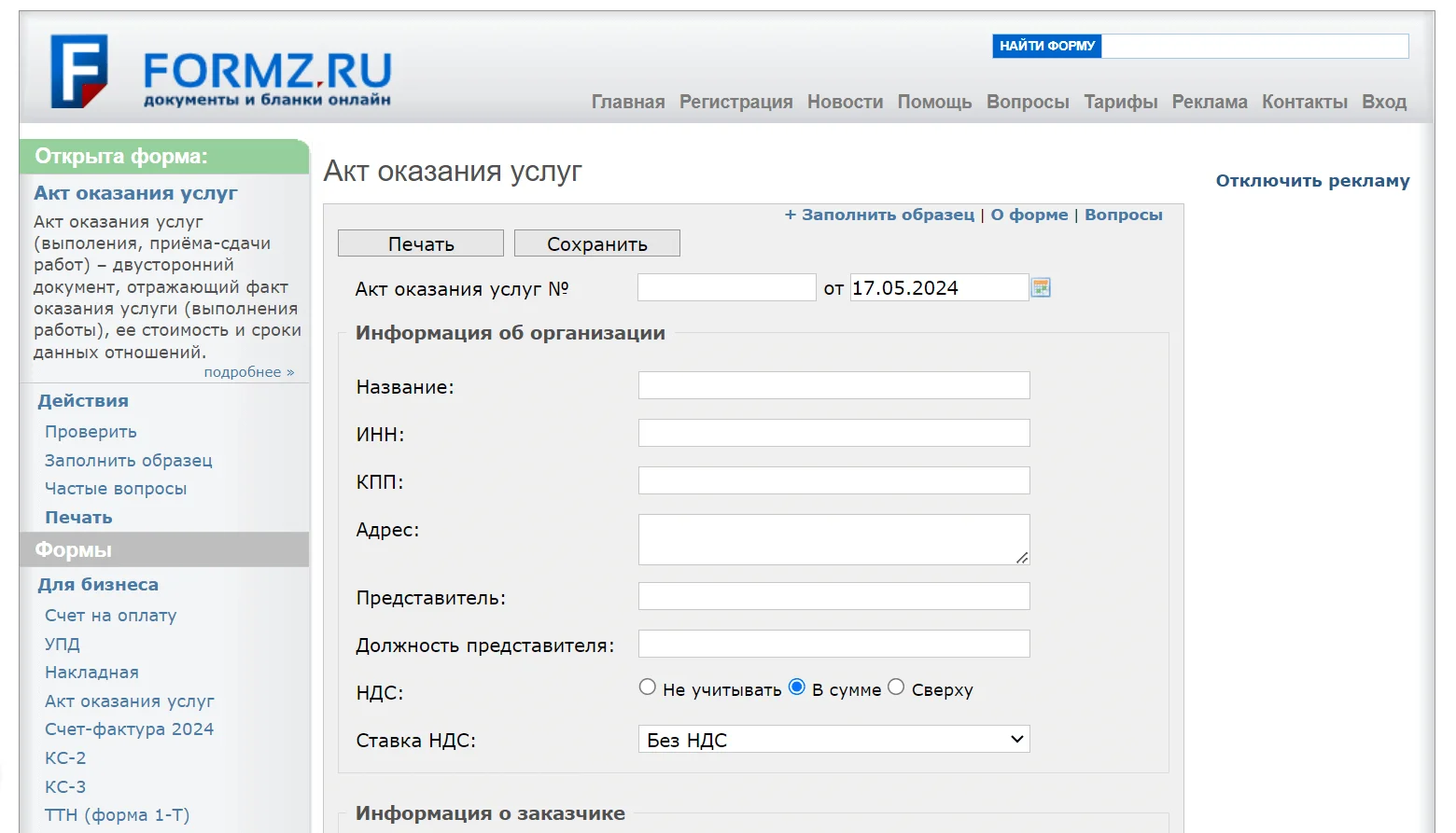Click the 'Отключить рекламу' link
Viewport: 1456px width, 833px height.
1312,181
